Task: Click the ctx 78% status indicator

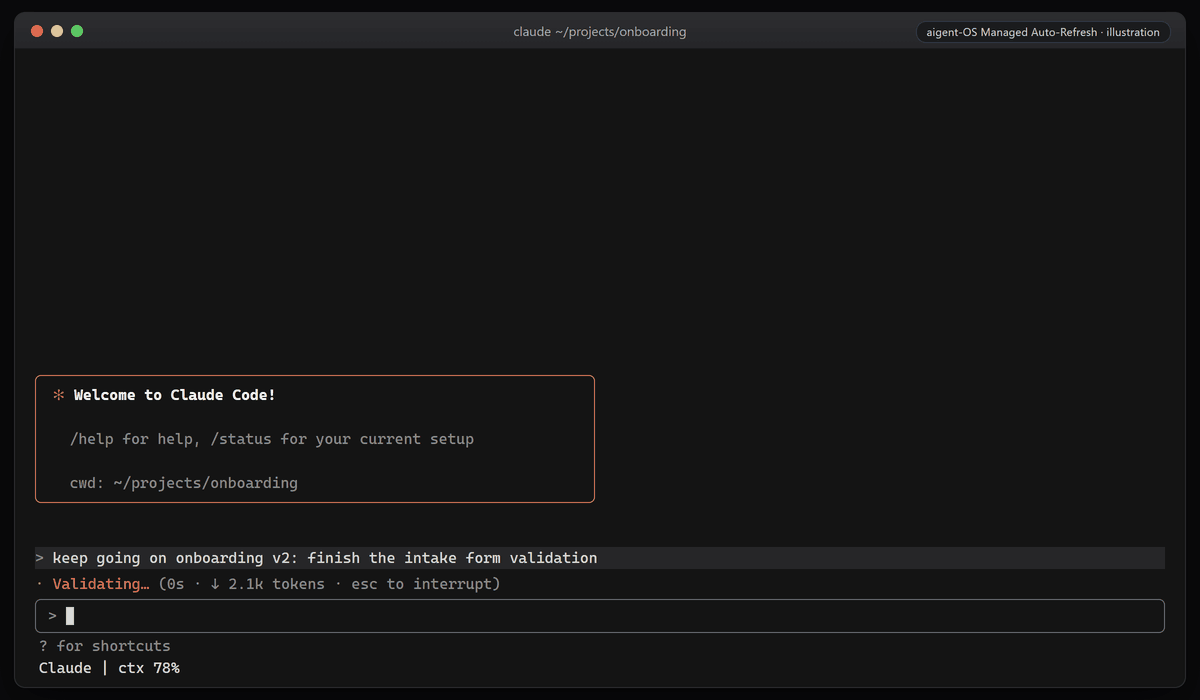Action: click(x=149, y=668)
